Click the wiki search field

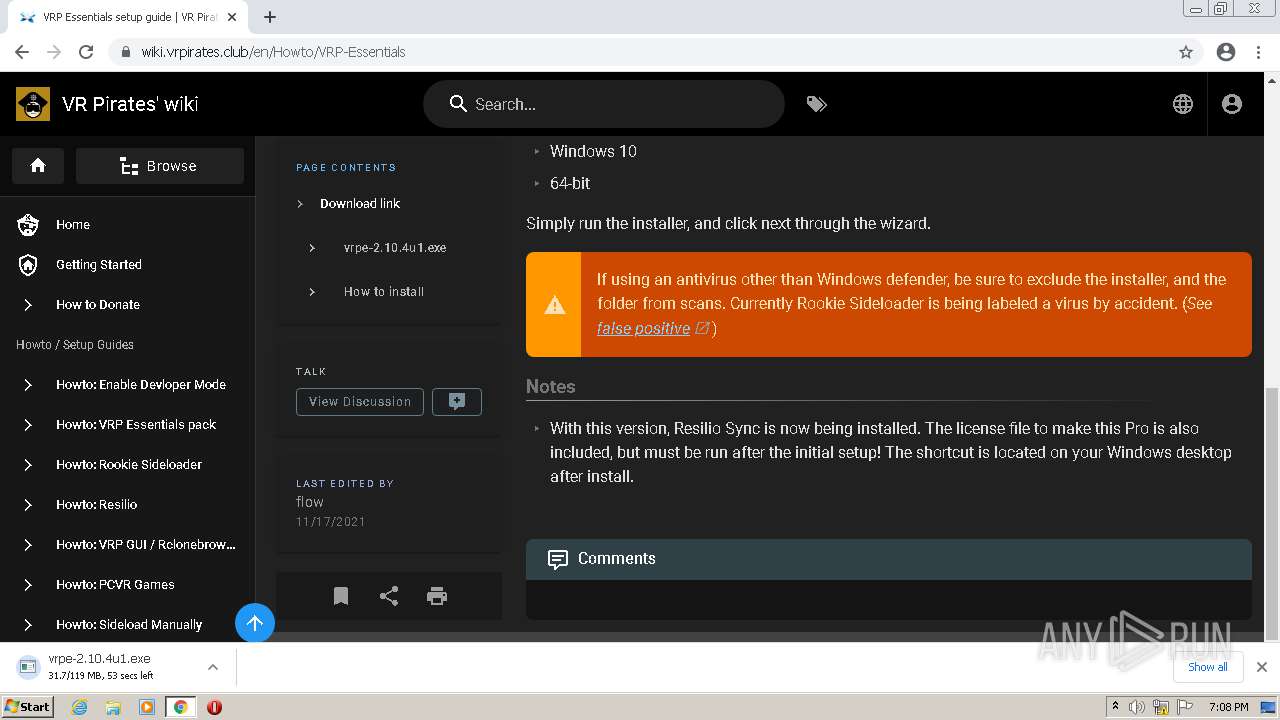click(604, 104)
